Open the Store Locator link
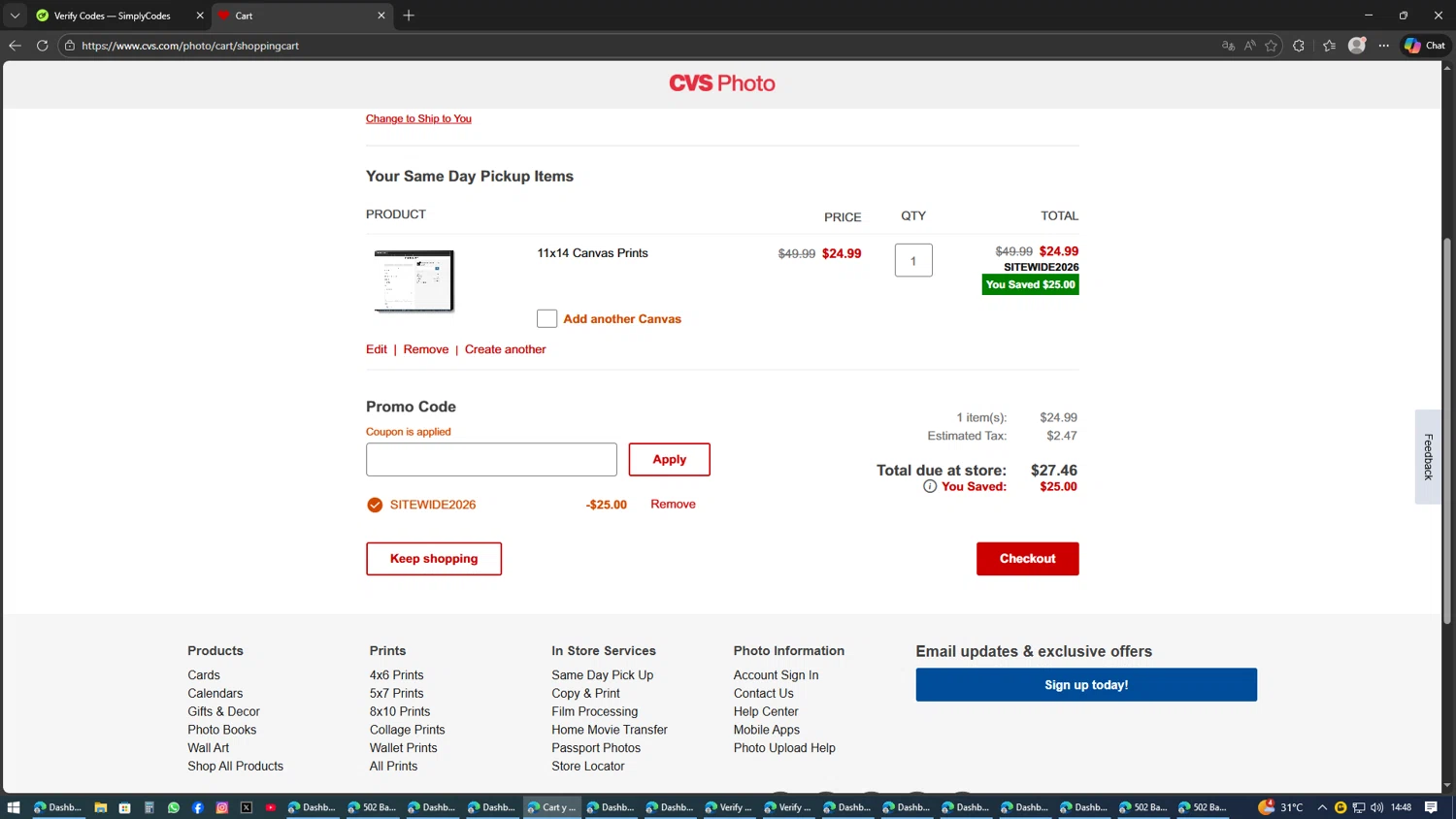The height and width of the screenshot is (819, 1456). pyautogui.click(x=588, y=767)
